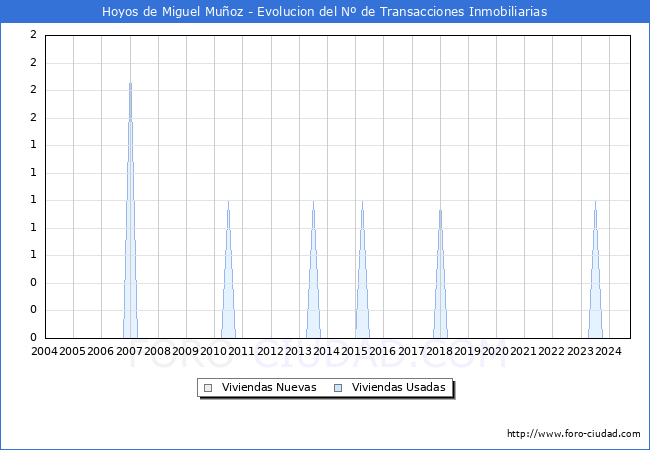Click the 2013 x-axis label
Viewport: 650px width, 450px height.
point(298,351)
